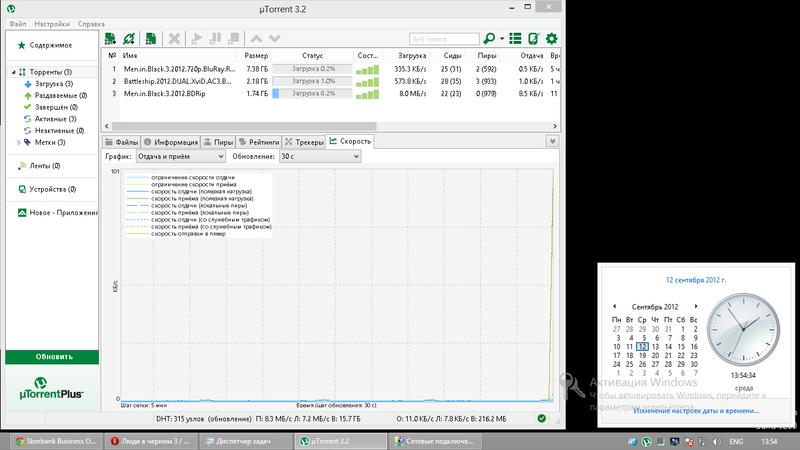This screenshot has width=800, height=450.
Task: Click the torrent list horizontal scrollbar
Action: pos(244,126)
